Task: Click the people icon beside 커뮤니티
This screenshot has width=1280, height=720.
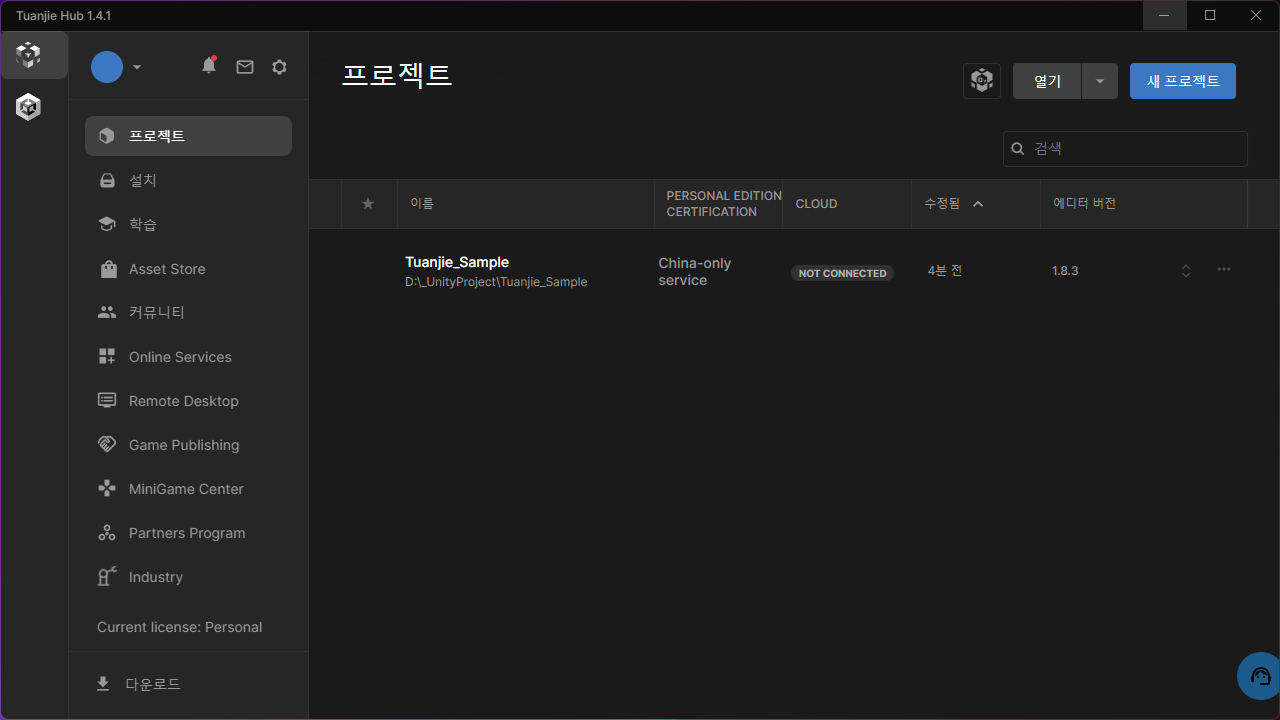Action: (x=107, y=312)
